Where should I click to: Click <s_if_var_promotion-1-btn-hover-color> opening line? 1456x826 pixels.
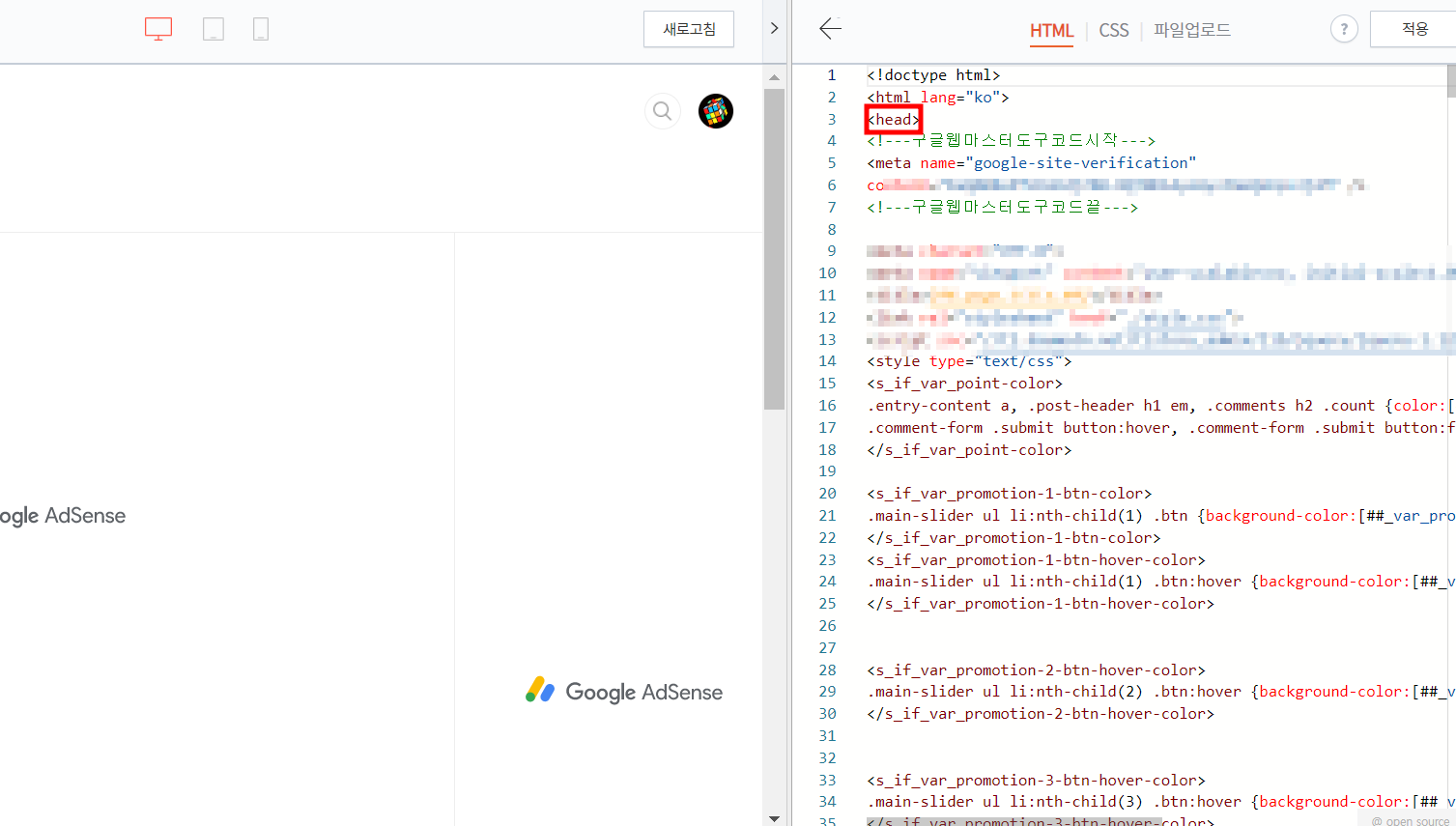coord(1036,560)
